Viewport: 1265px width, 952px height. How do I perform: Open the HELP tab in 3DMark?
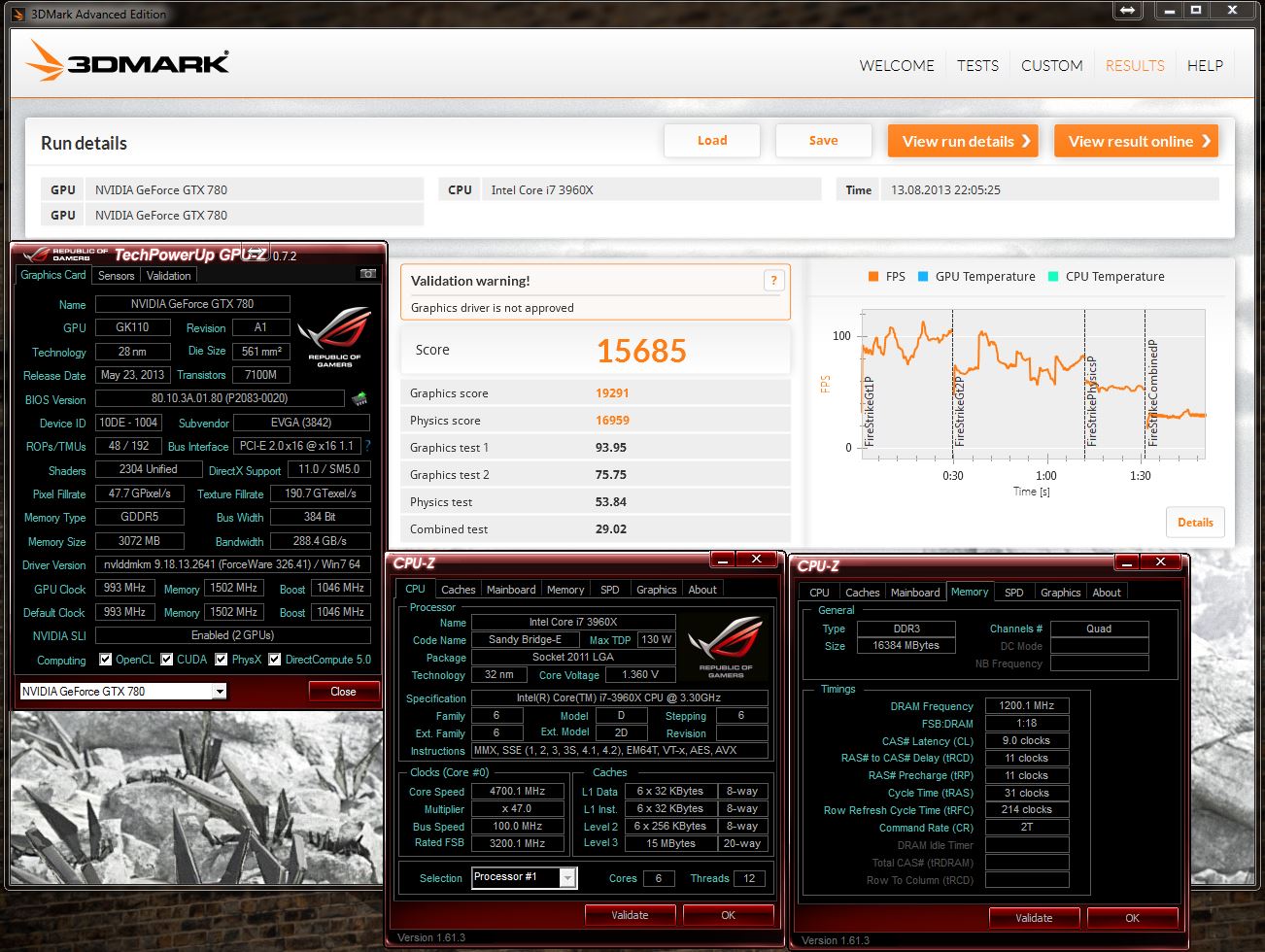1205,65
